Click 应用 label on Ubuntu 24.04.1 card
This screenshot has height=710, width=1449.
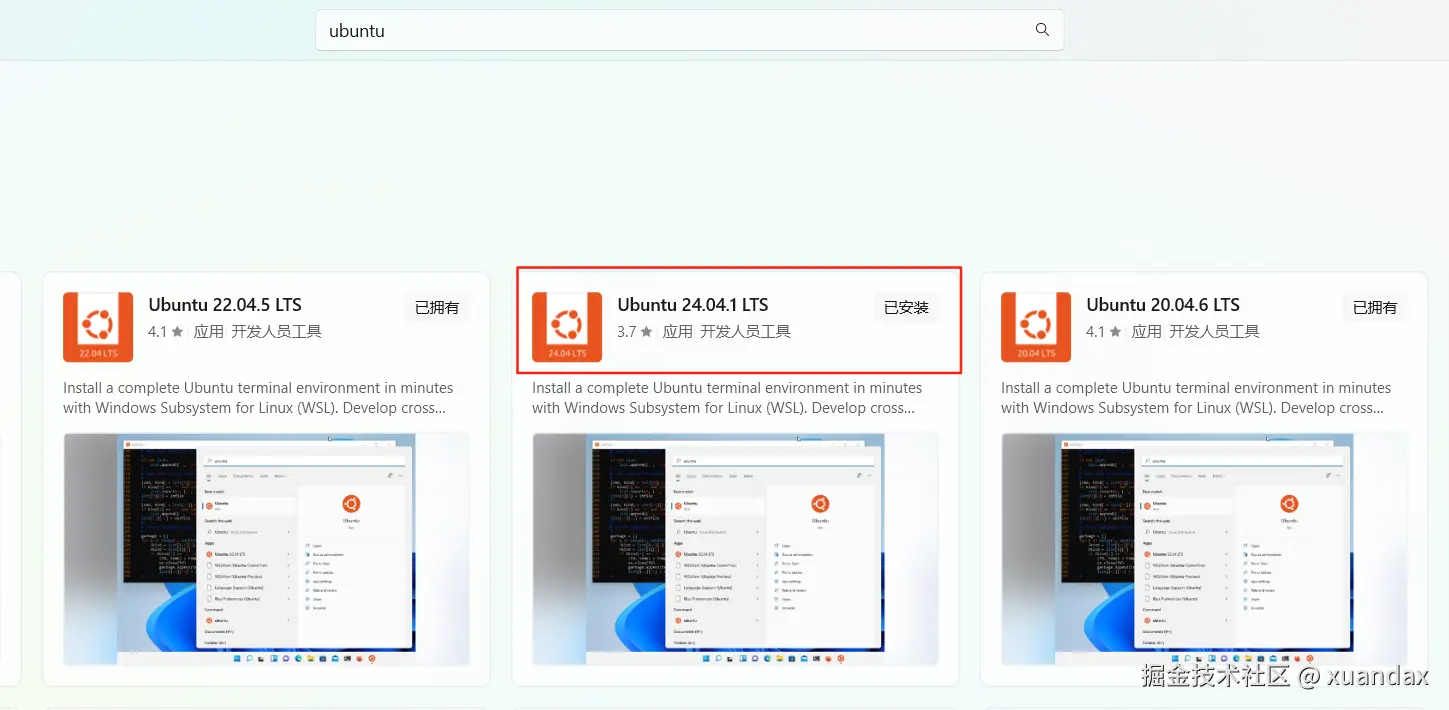pyautogui.click(x=678, y=332)
